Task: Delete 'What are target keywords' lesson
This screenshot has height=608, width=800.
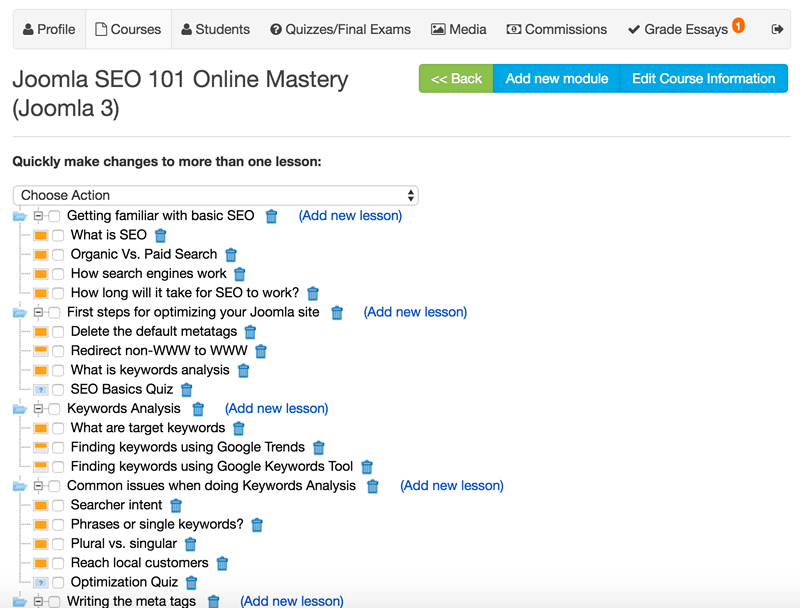Action: click(239, 428)
